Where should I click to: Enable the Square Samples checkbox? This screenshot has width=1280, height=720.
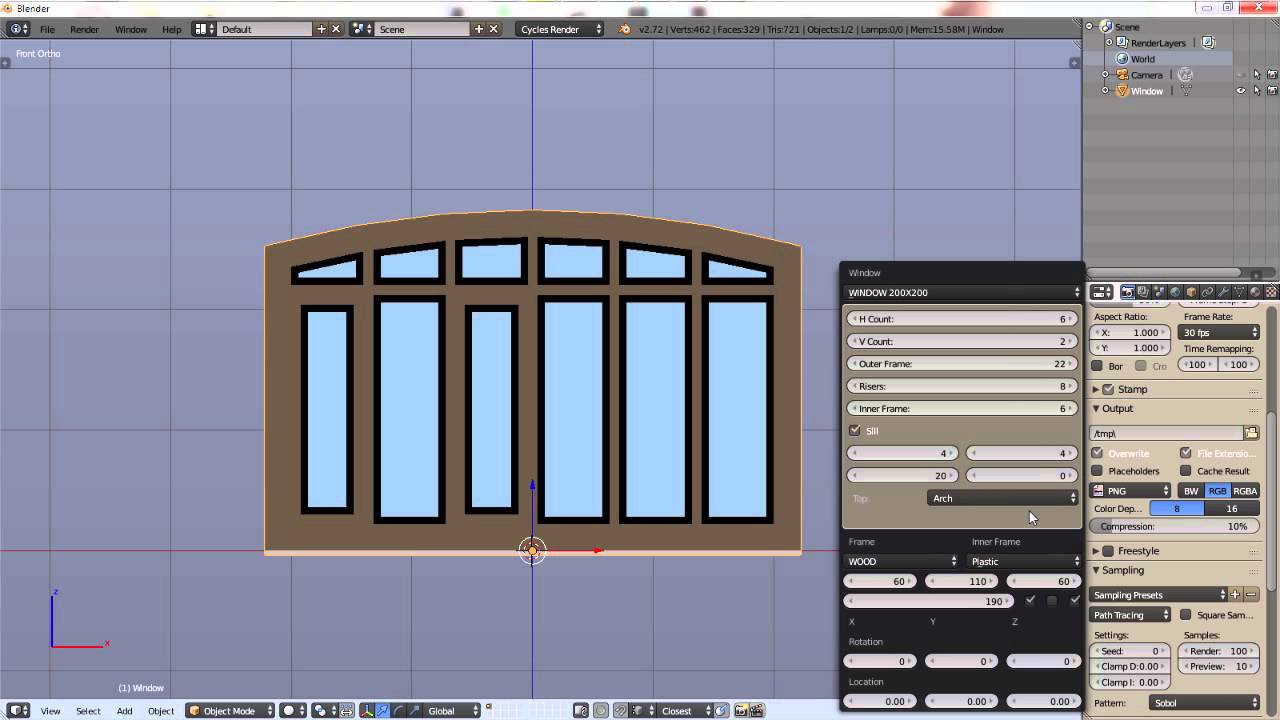[1186, 615]
